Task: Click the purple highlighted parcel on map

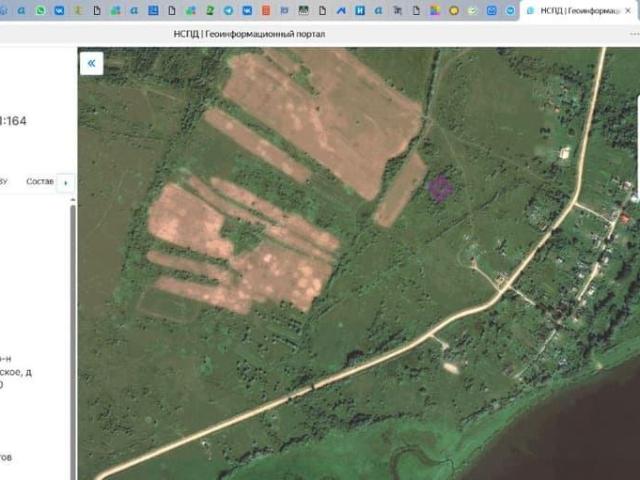Action: [440, 188]
